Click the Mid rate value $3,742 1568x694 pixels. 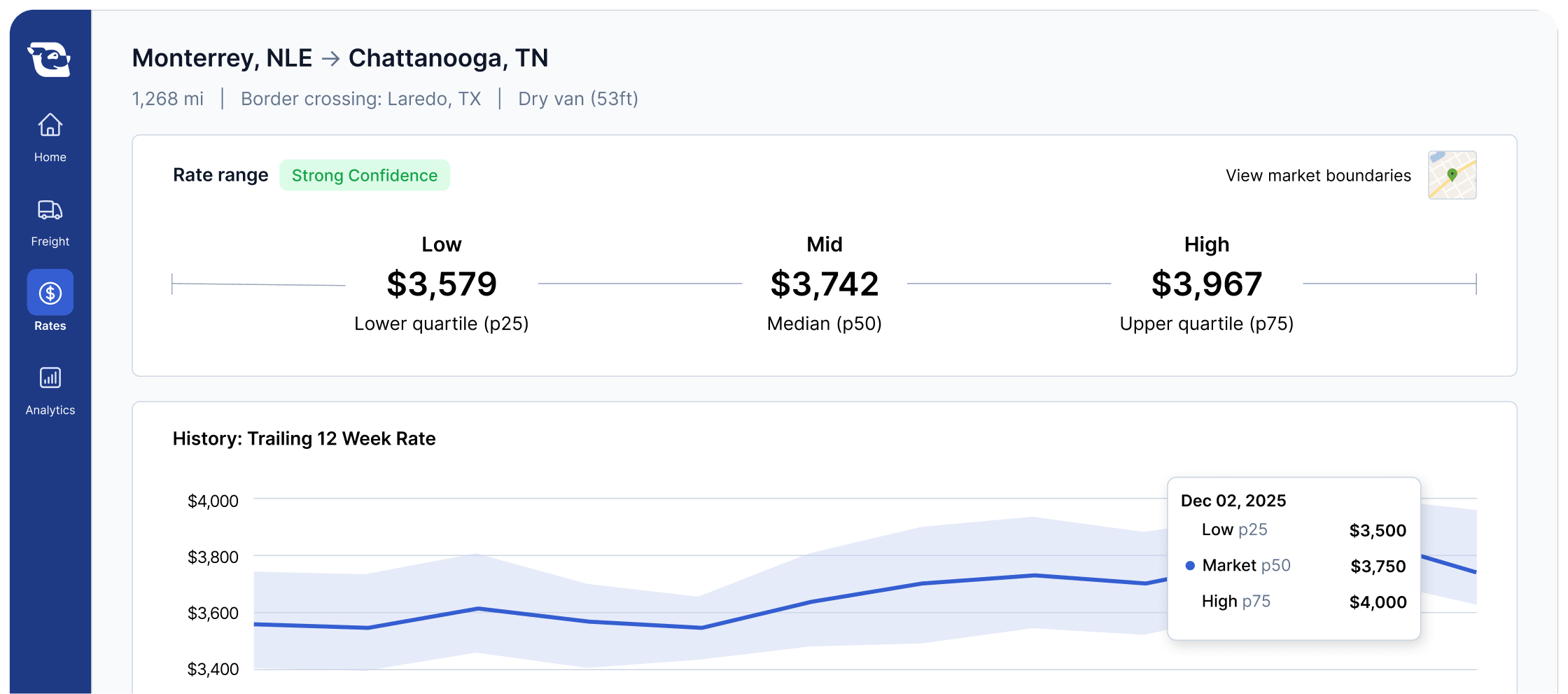coord(825,284)
